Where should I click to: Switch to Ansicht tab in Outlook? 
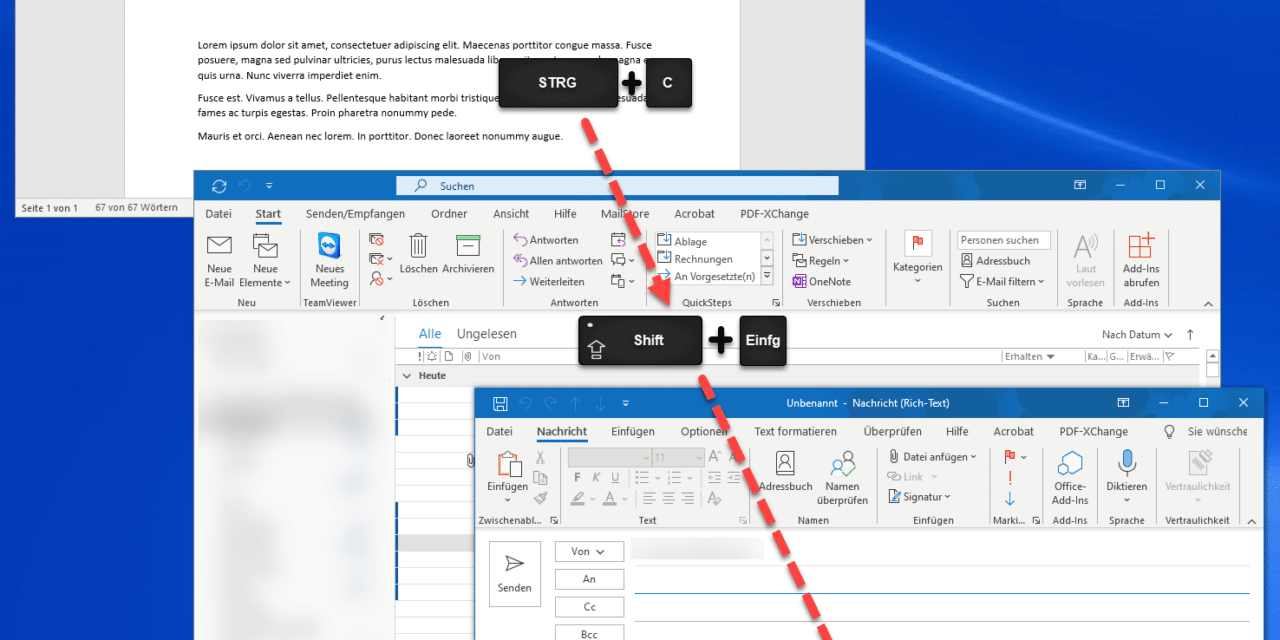tap(511, 214)
